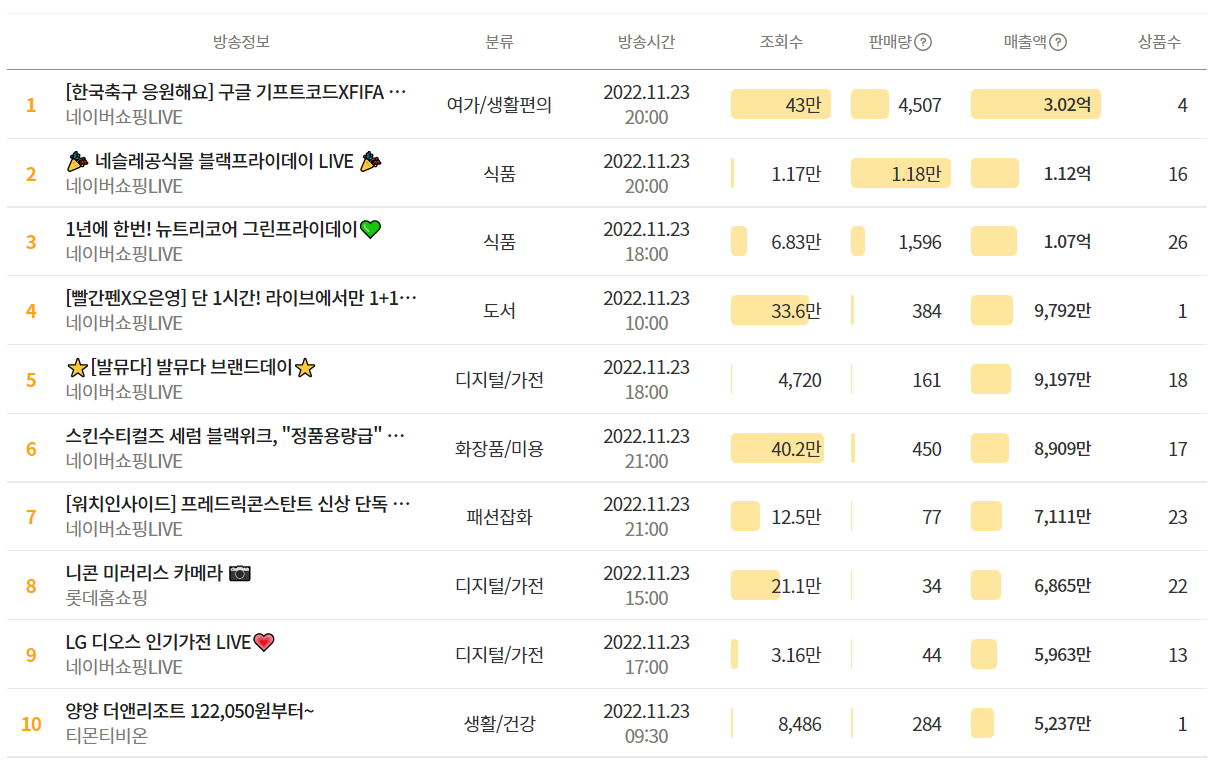
Task: Click the 33.6만 views value
Action: tap(796, 311)
